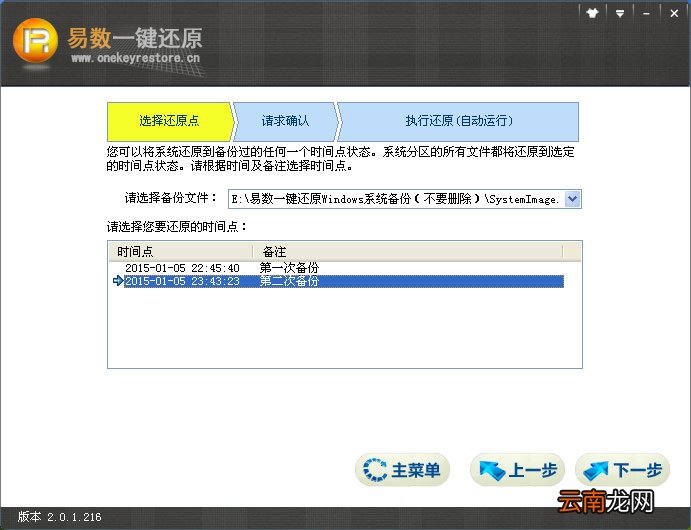Click the 第二次备份 note cell
The image size is (691, 530).
pyautogui.click(x=289, y=281)
